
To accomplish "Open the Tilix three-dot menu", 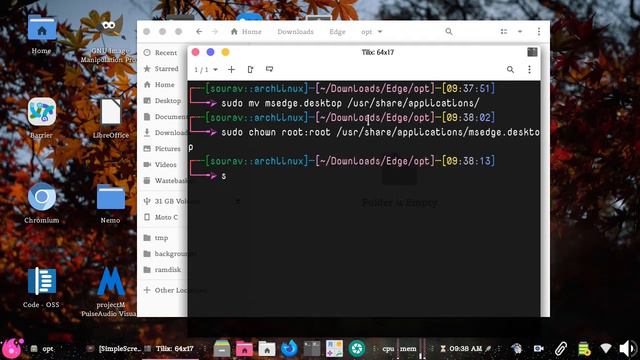I will point(529,69).
